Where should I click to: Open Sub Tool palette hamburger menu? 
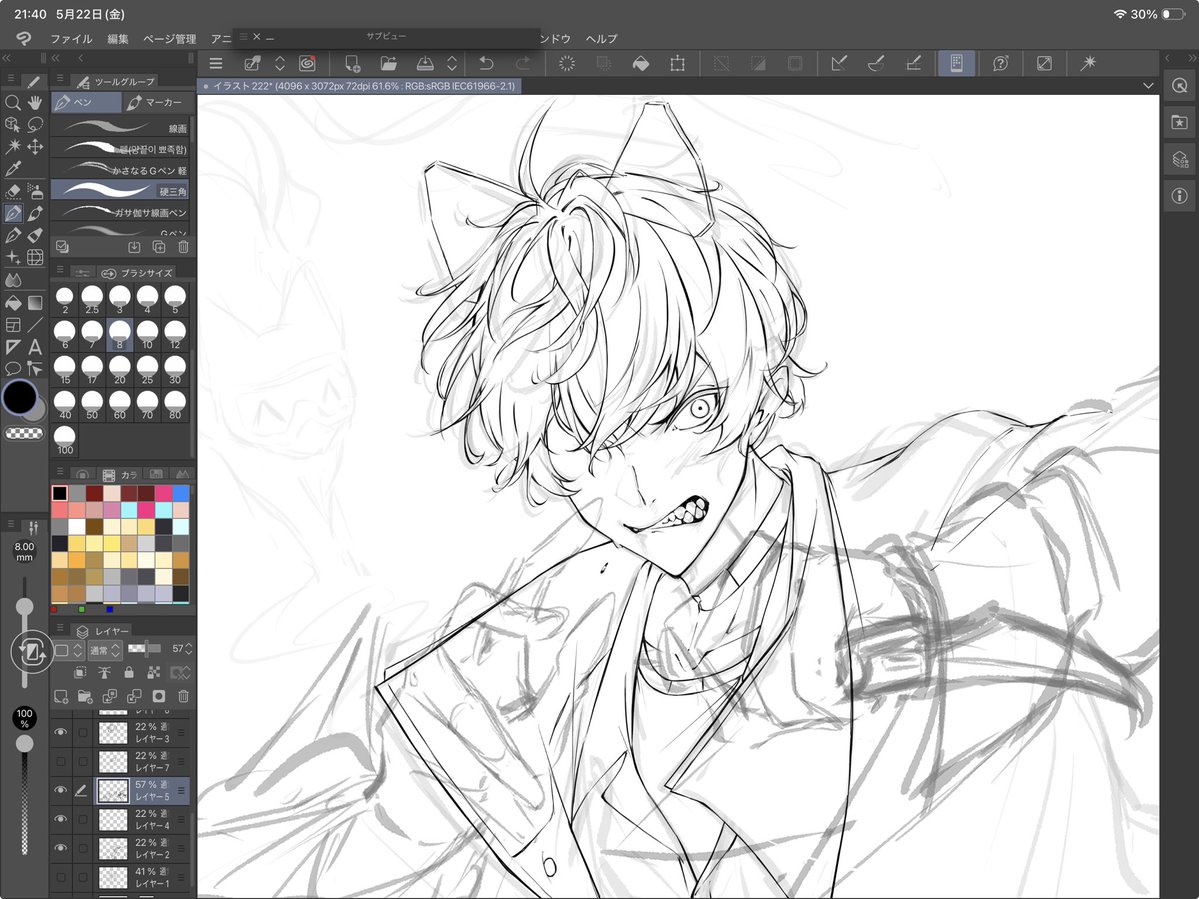click(59, 80)
